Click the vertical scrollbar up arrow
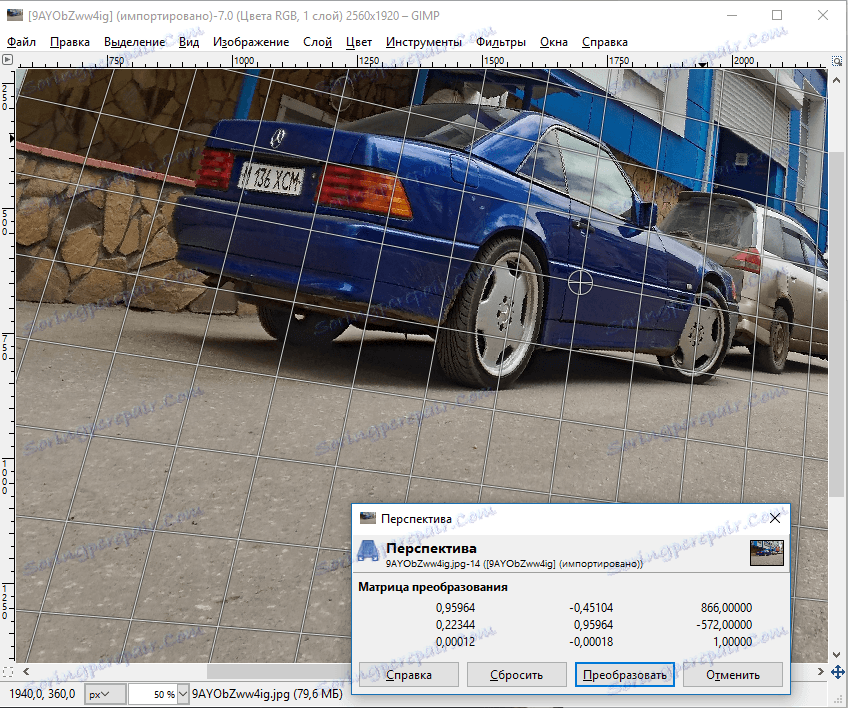Image resolution: width=848 pixels, height=708 pixels. click(x=836, y=81)
